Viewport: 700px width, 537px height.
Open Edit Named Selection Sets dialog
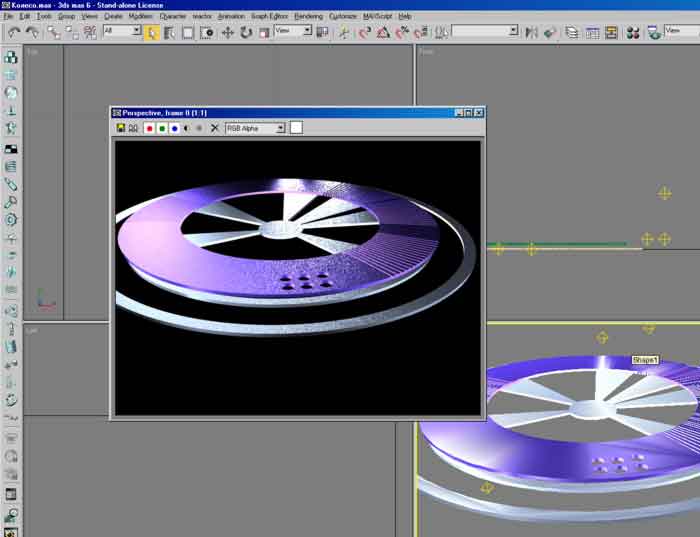click(x=442, y=33)
